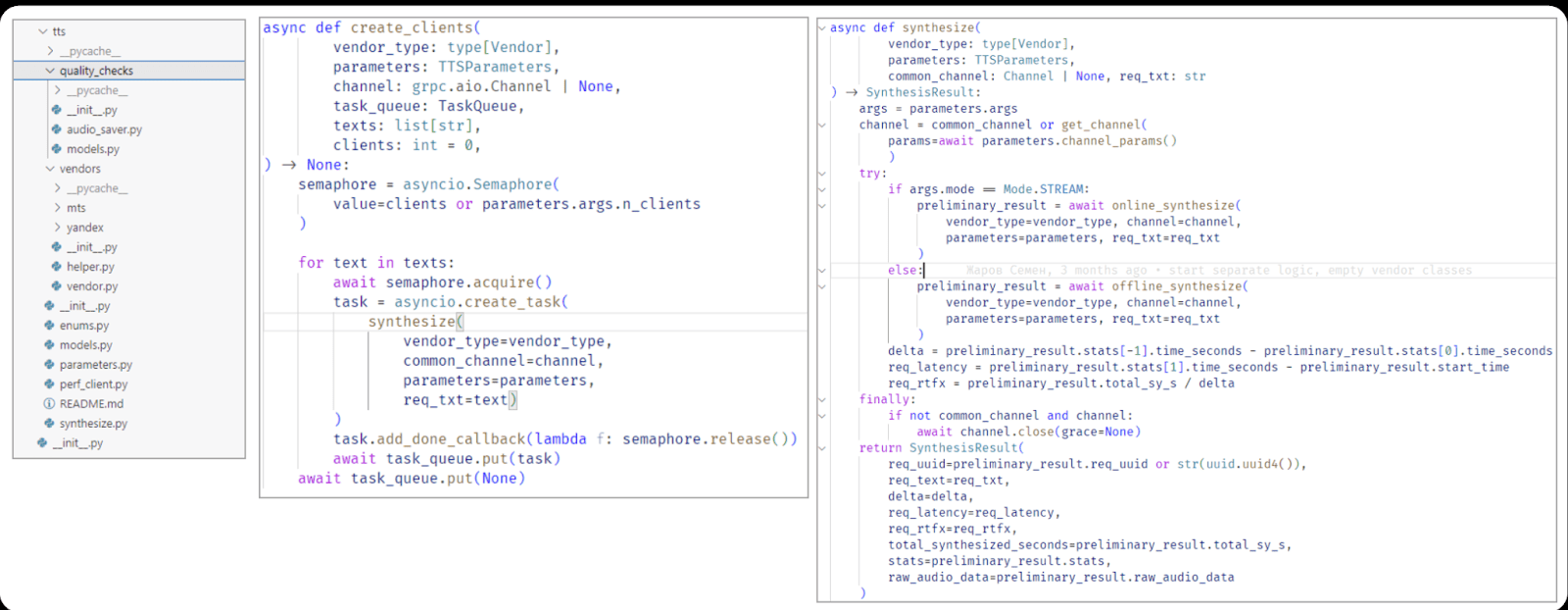Click the Python file icon beside audio_saver.py
Image resolution: width=1568 pixels, height=610 pixels.
tap(57, 129)
